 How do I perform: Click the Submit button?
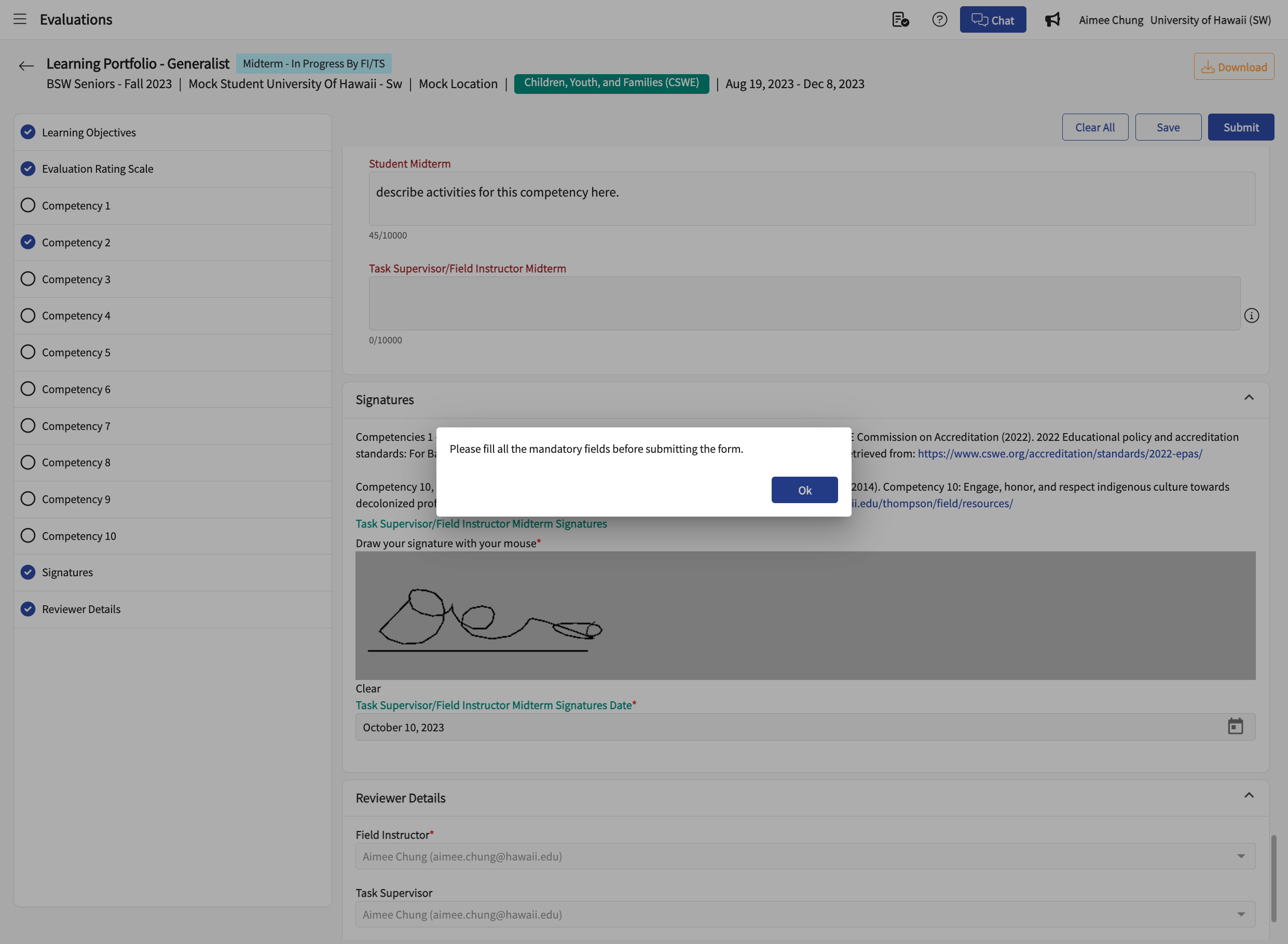point(1241,127)
